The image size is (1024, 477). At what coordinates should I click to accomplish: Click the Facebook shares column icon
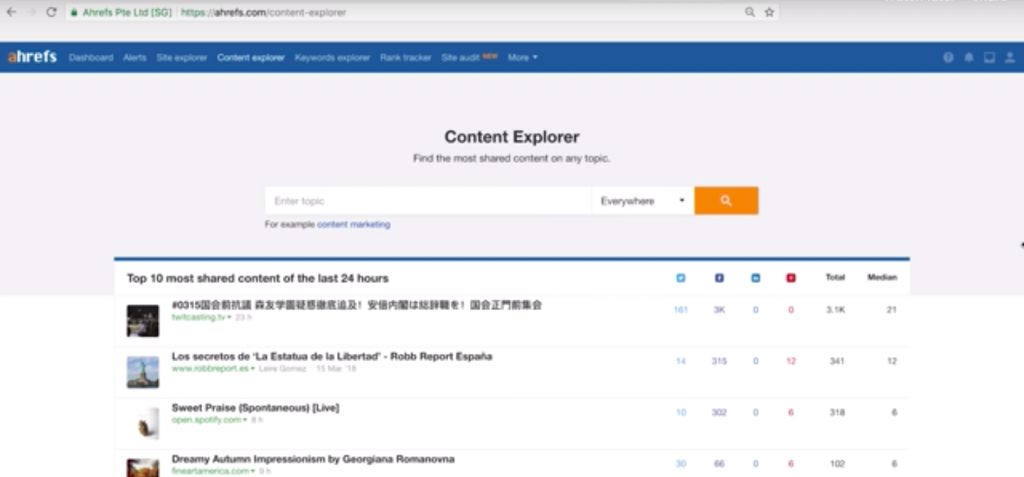(718, 278)
